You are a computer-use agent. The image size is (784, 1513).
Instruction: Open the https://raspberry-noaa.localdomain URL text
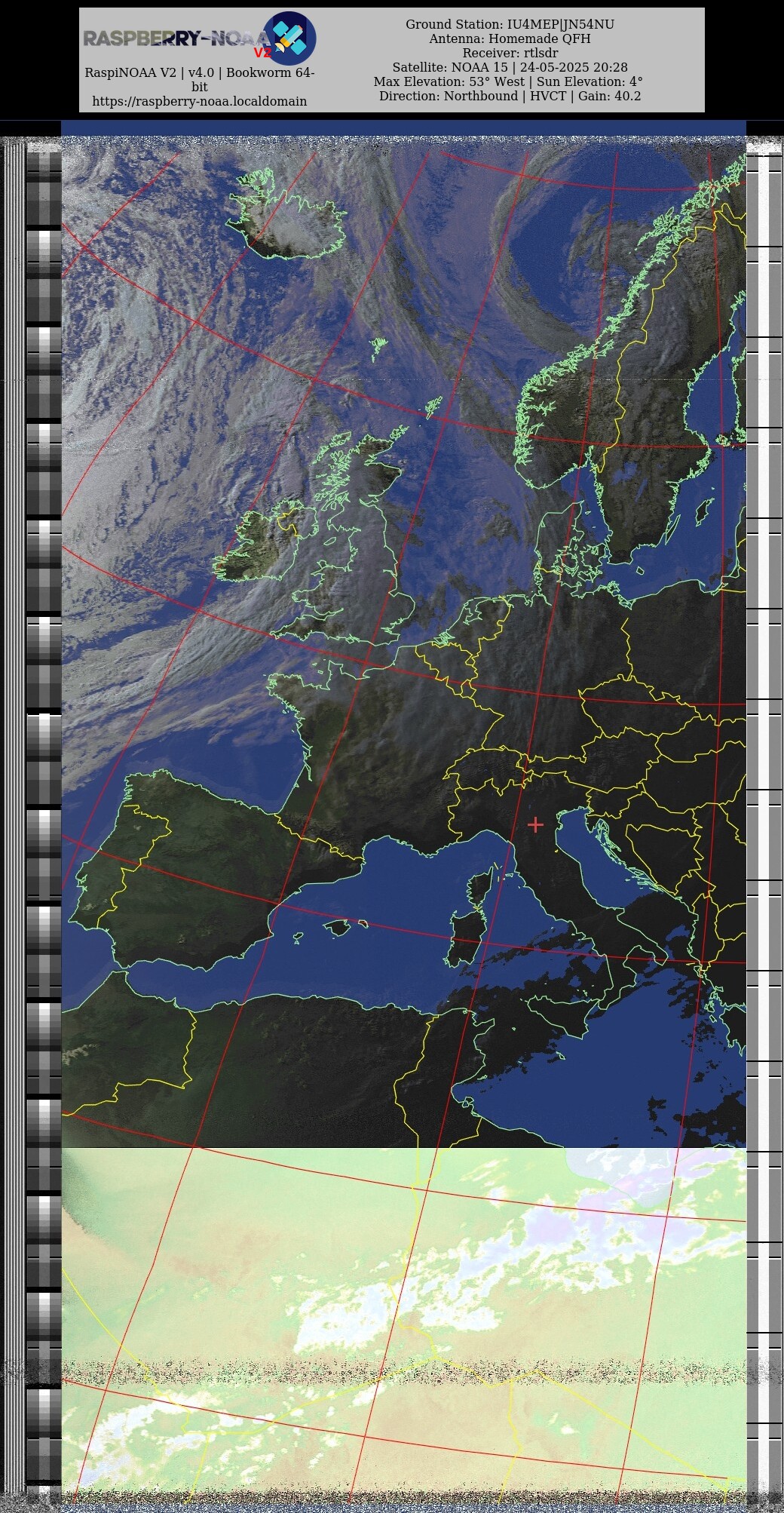coord(200,101)
